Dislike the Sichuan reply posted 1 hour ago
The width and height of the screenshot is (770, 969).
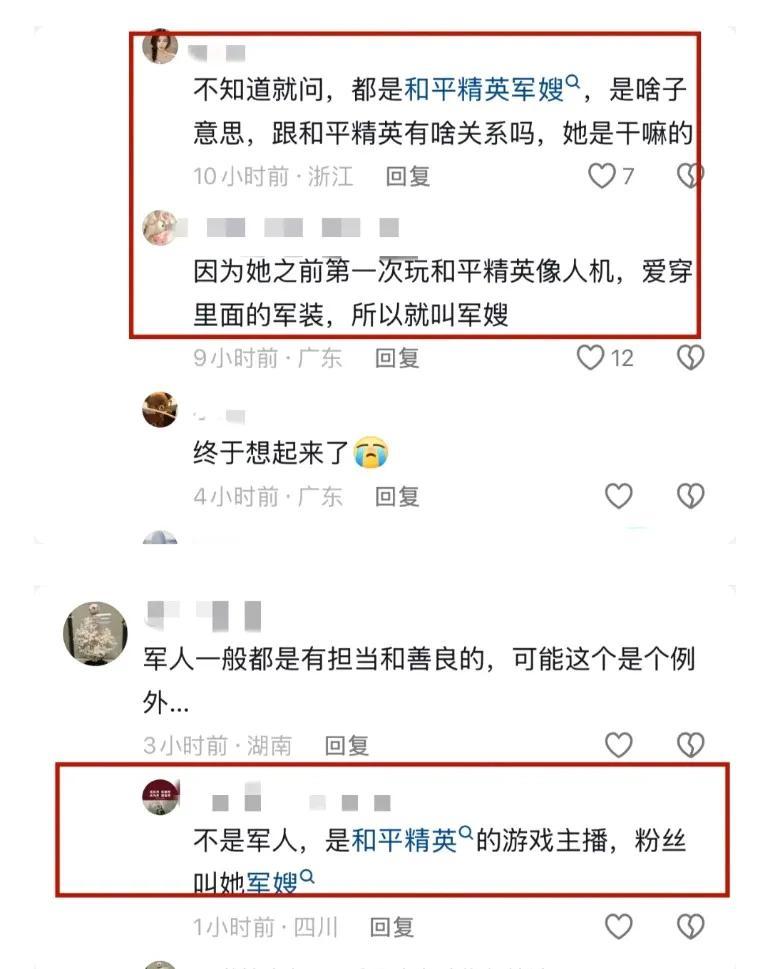(690, 927)
